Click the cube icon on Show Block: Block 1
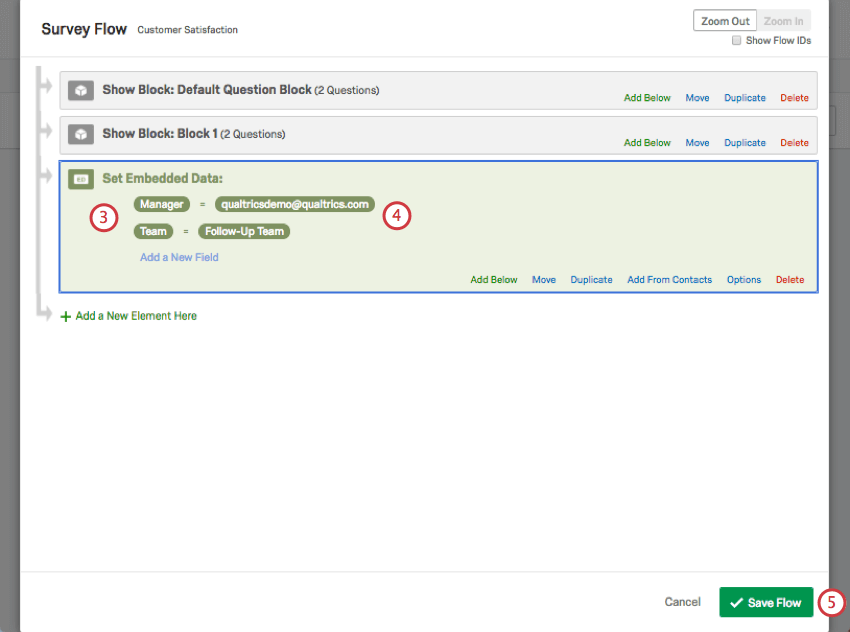The width and height of the screenshot is (850, 632). pyautogui.click(x=80, y=134)
